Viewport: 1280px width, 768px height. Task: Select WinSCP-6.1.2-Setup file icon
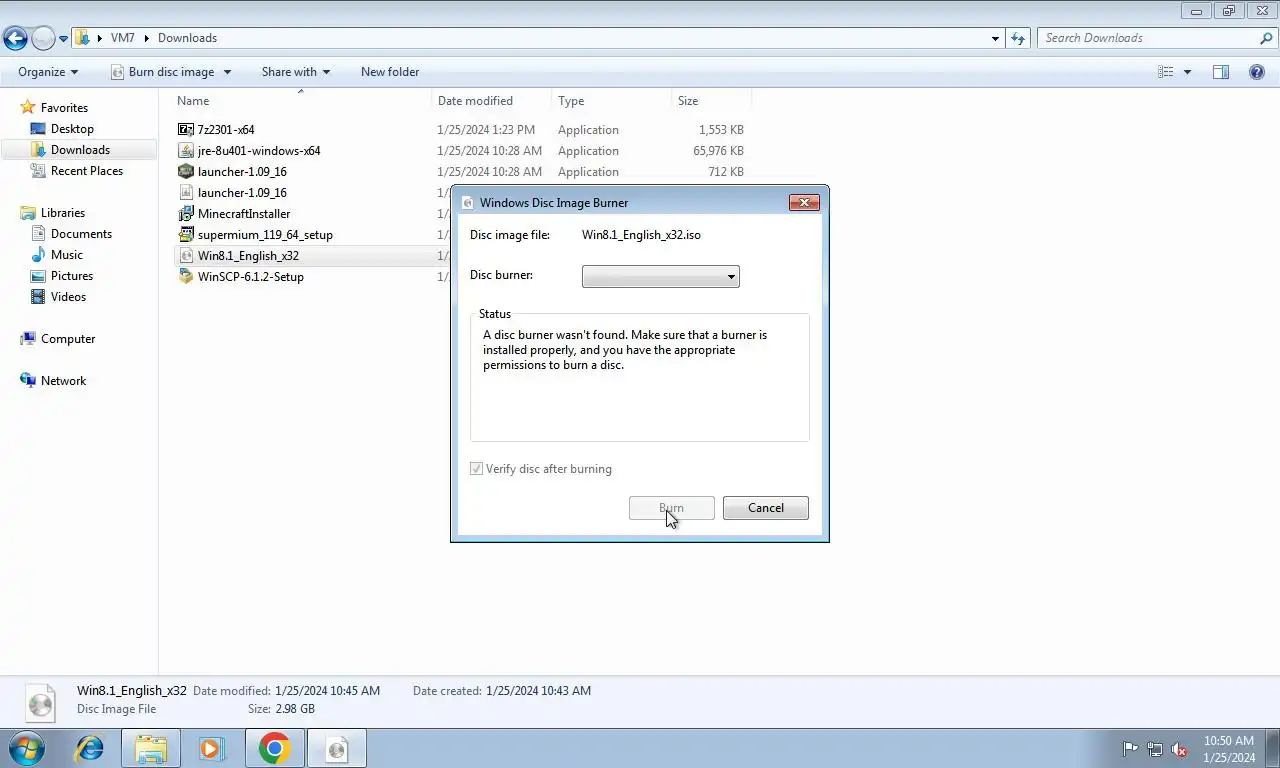click(x=185, y=277)
